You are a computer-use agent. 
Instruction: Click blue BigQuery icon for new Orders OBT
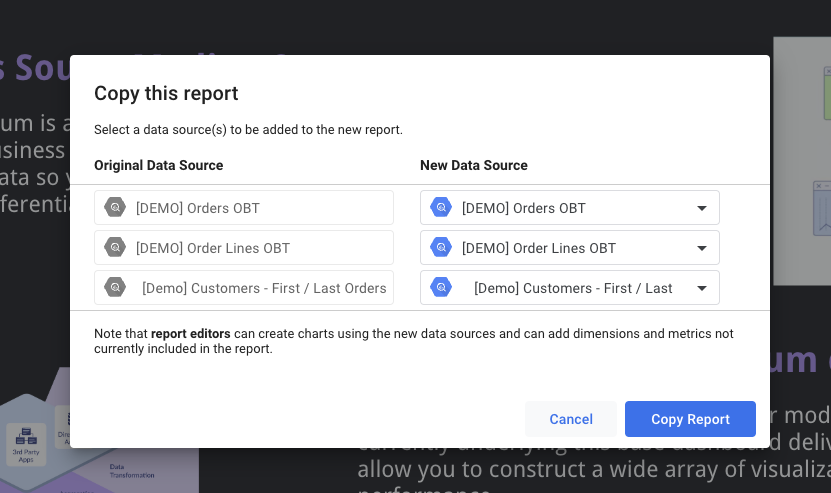click(x=441, y=207)
